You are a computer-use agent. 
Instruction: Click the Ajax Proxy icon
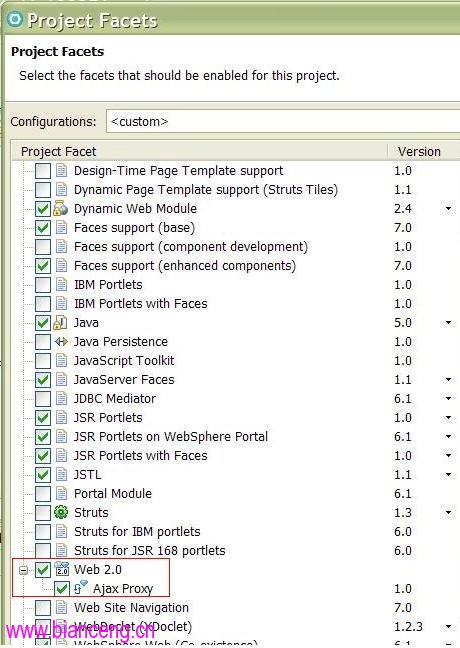tap(81, 587)
